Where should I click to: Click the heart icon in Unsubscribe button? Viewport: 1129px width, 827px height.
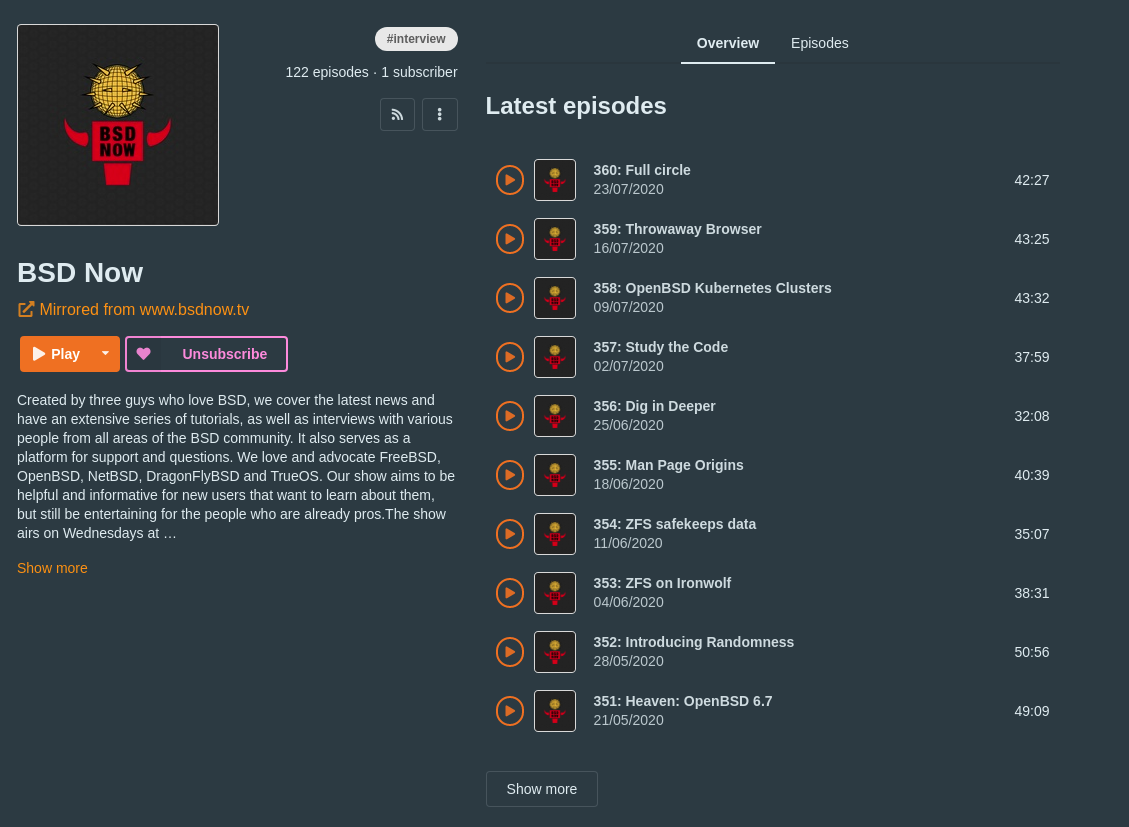[x=143, y=353]
